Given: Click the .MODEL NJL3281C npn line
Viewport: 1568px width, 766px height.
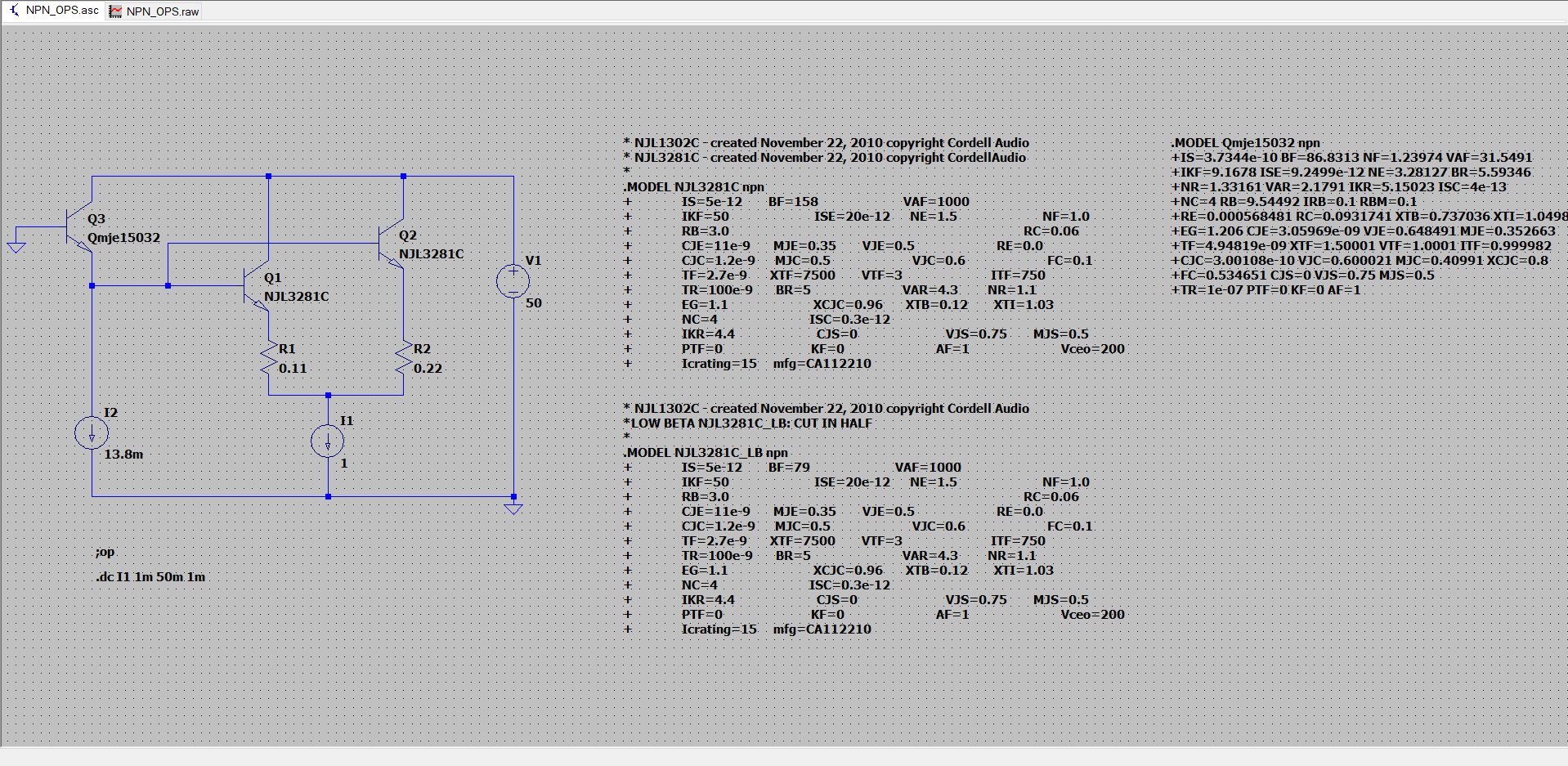Looking at the screenshot, I should click(694, 187).
